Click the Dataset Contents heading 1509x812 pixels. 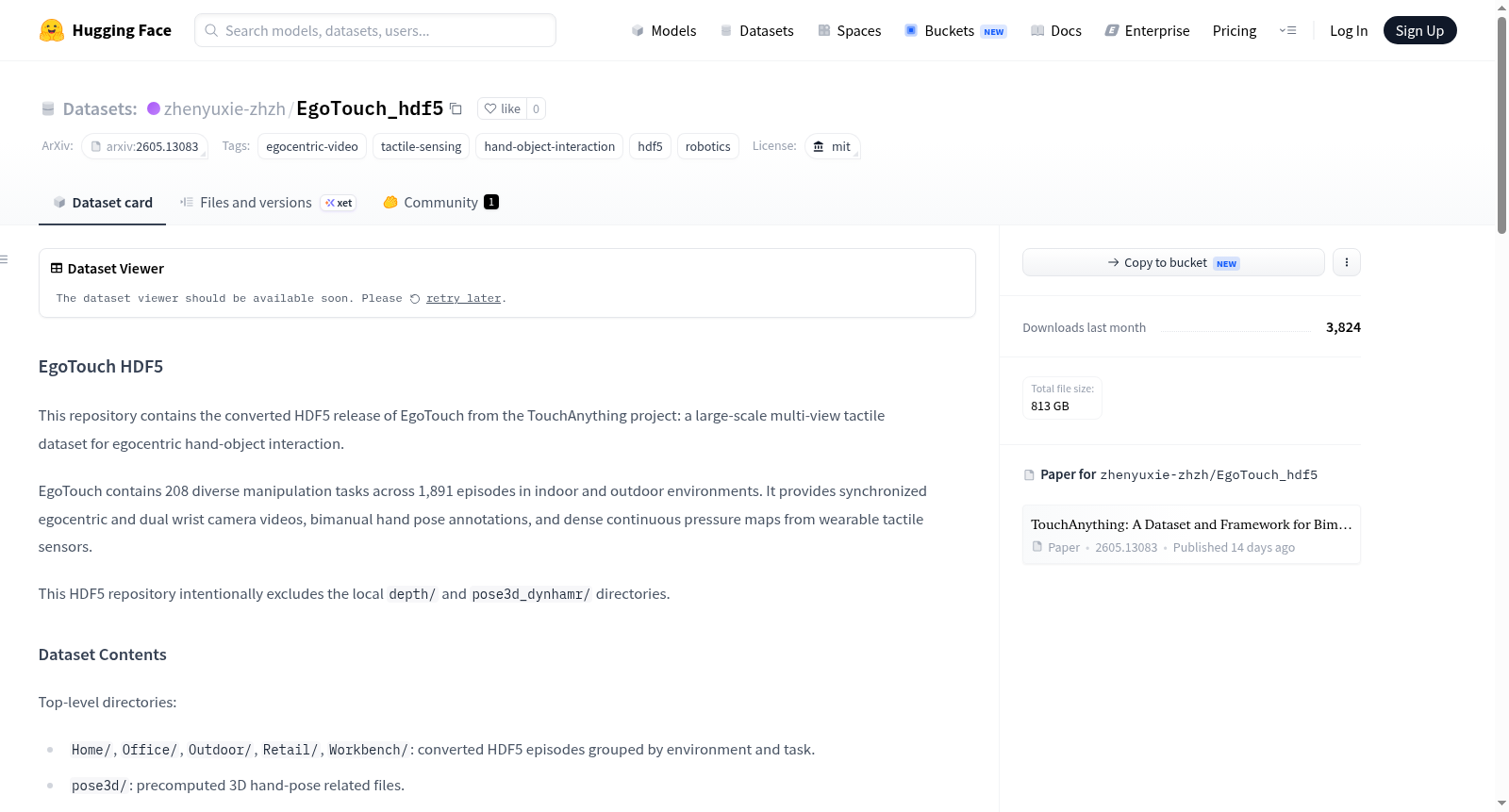click(103, 655)
